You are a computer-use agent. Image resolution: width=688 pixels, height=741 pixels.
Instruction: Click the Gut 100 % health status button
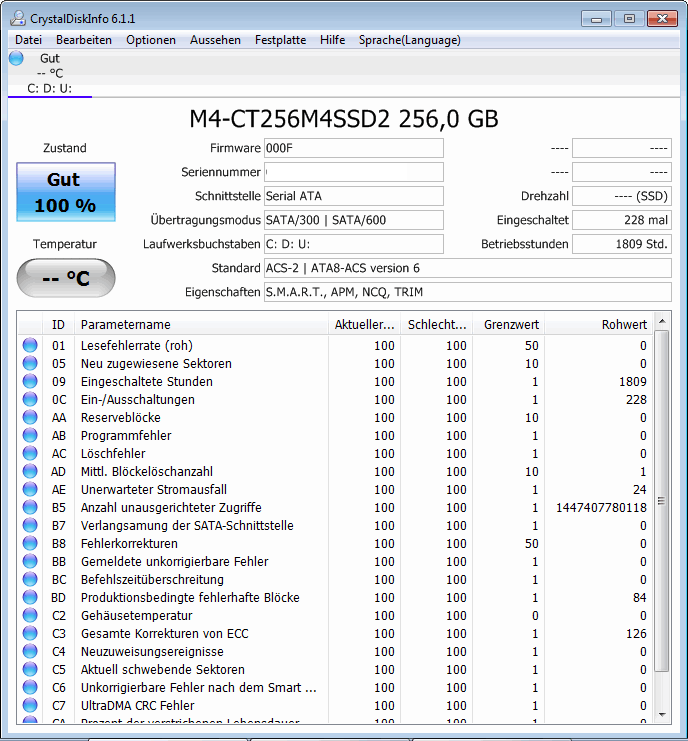point(66,192)
